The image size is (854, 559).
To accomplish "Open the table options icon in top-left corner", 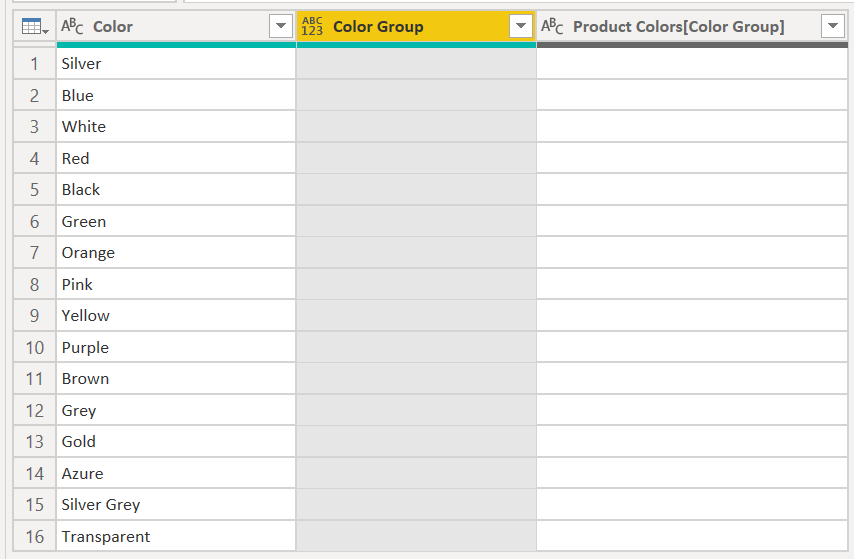I will [x=34, y=27].
